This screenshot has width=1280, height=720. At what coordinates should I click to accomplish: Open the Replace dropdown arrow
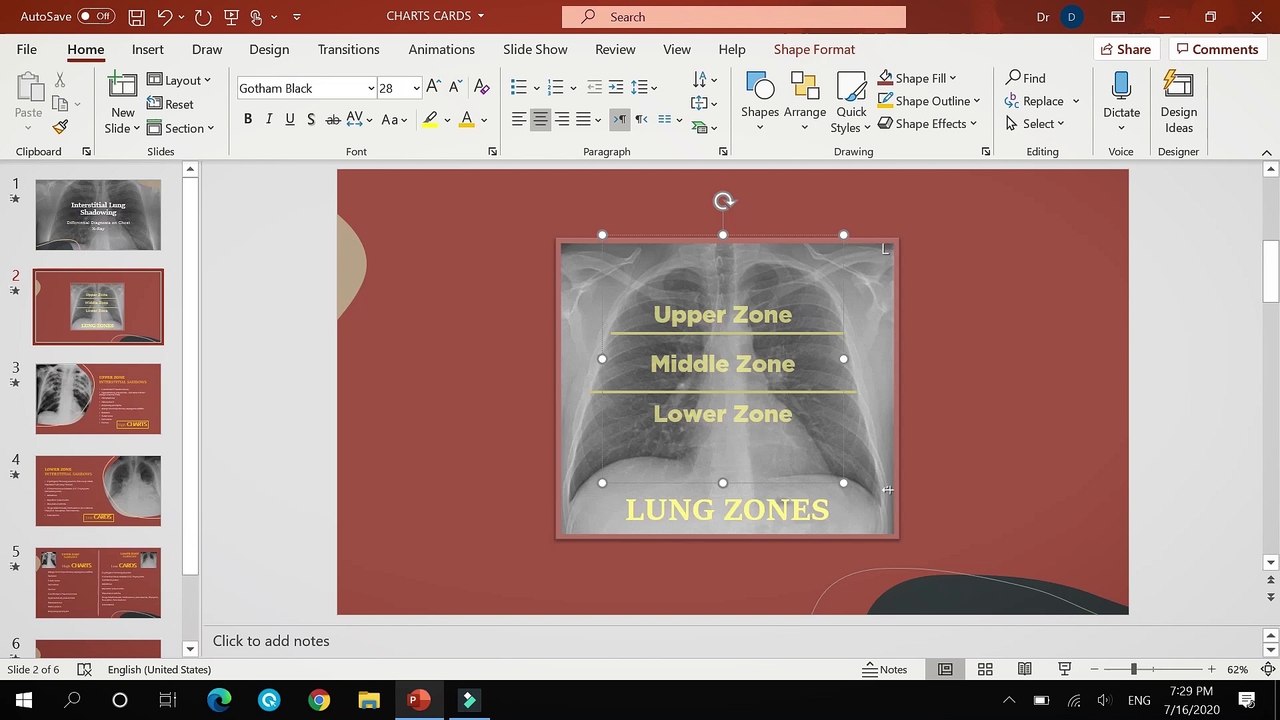(1076, 101)
